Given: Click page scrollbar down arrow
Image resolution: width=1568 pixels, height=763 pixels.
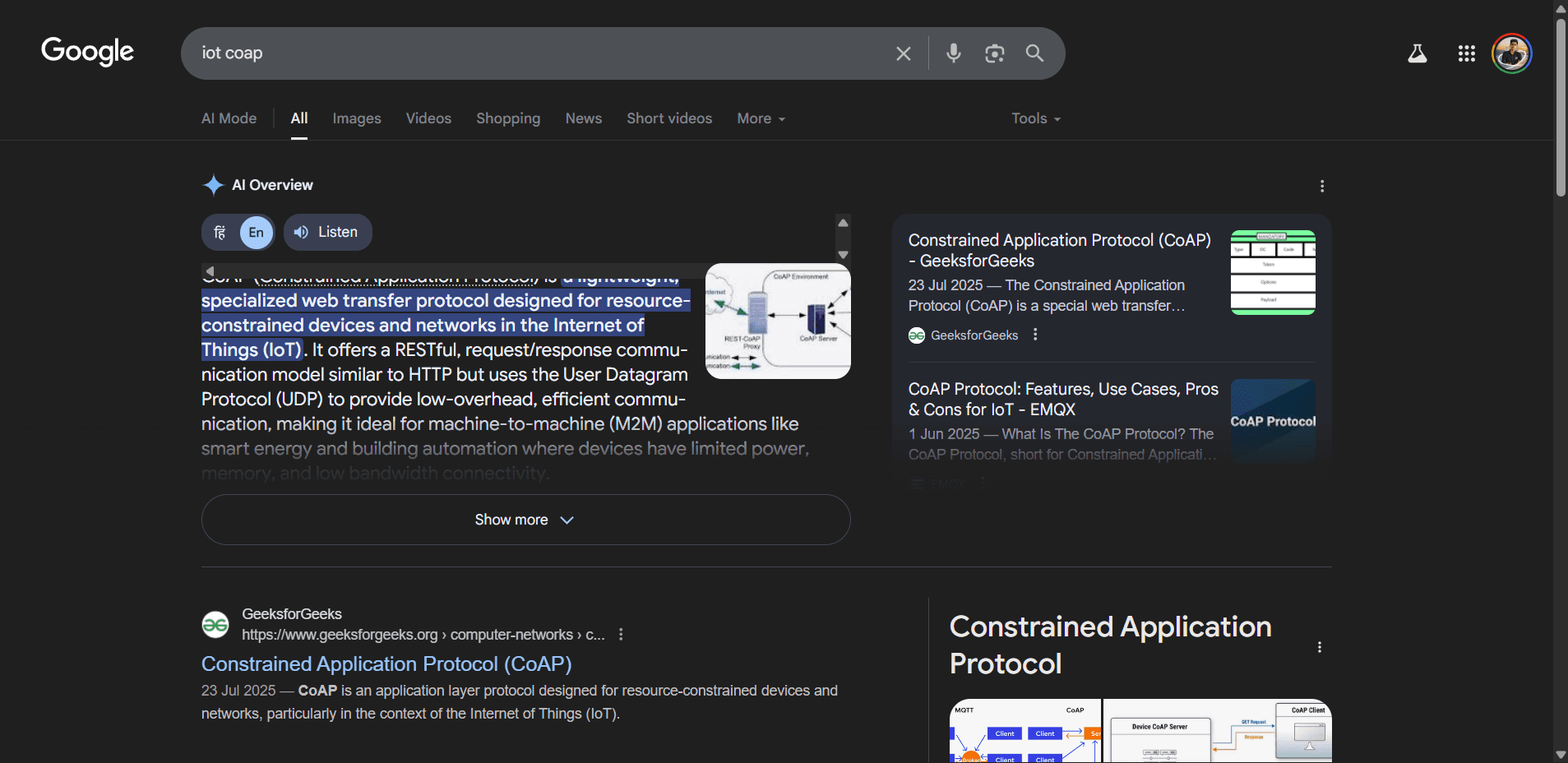Looking at the screenshot, I should click(1561, 755).
